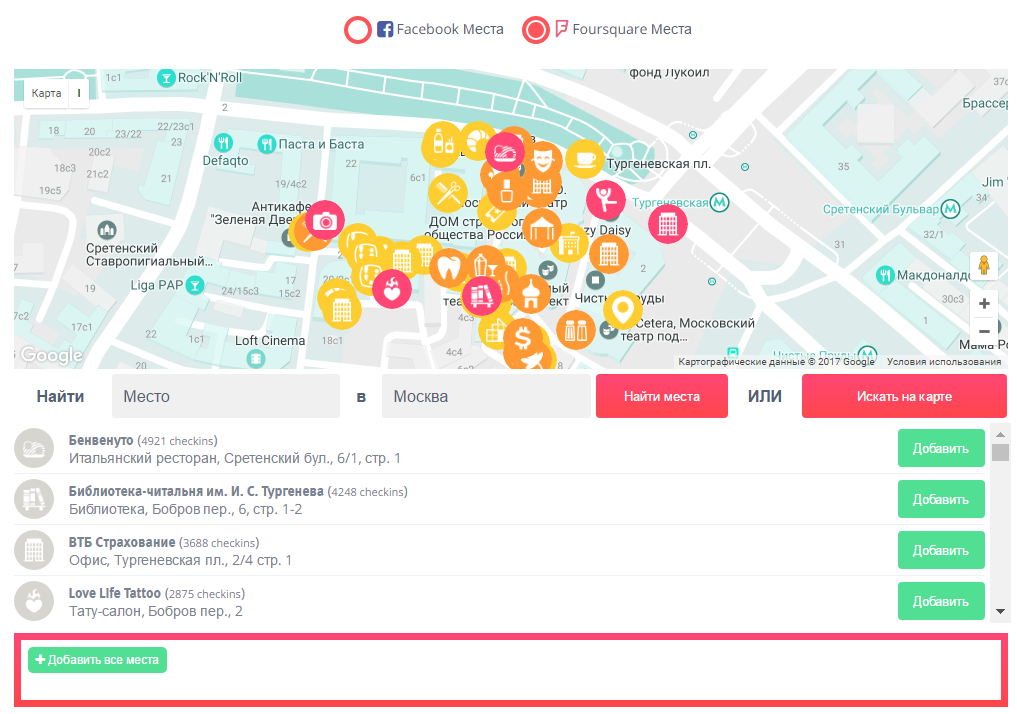Viewport: 1017px width, 714px height.
Task: Click the Love Life Tattoo list thumbnail
Action: point(34,601)
